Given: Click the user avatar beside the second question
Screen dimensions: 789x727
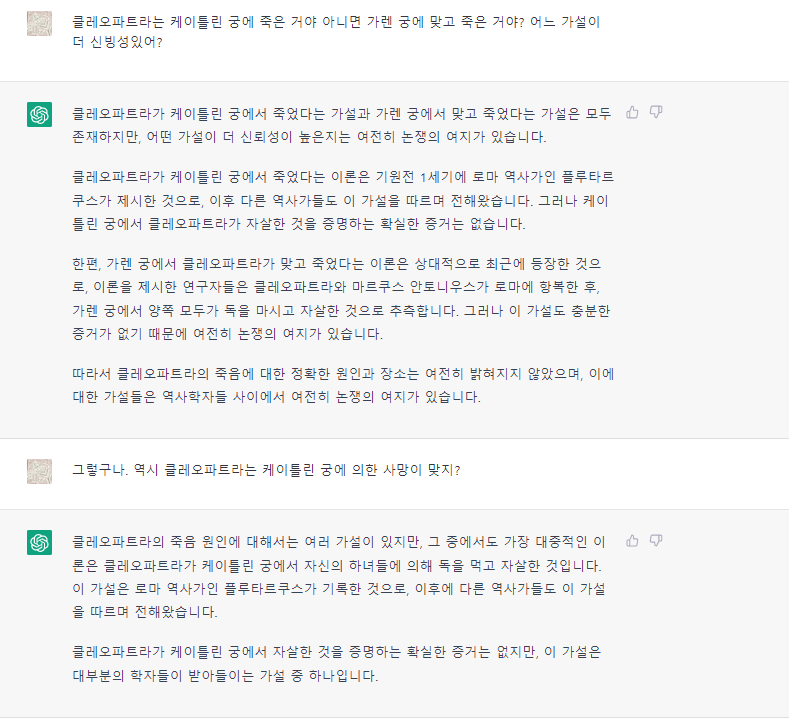Looking at the screenshot, I should [39, 470].
